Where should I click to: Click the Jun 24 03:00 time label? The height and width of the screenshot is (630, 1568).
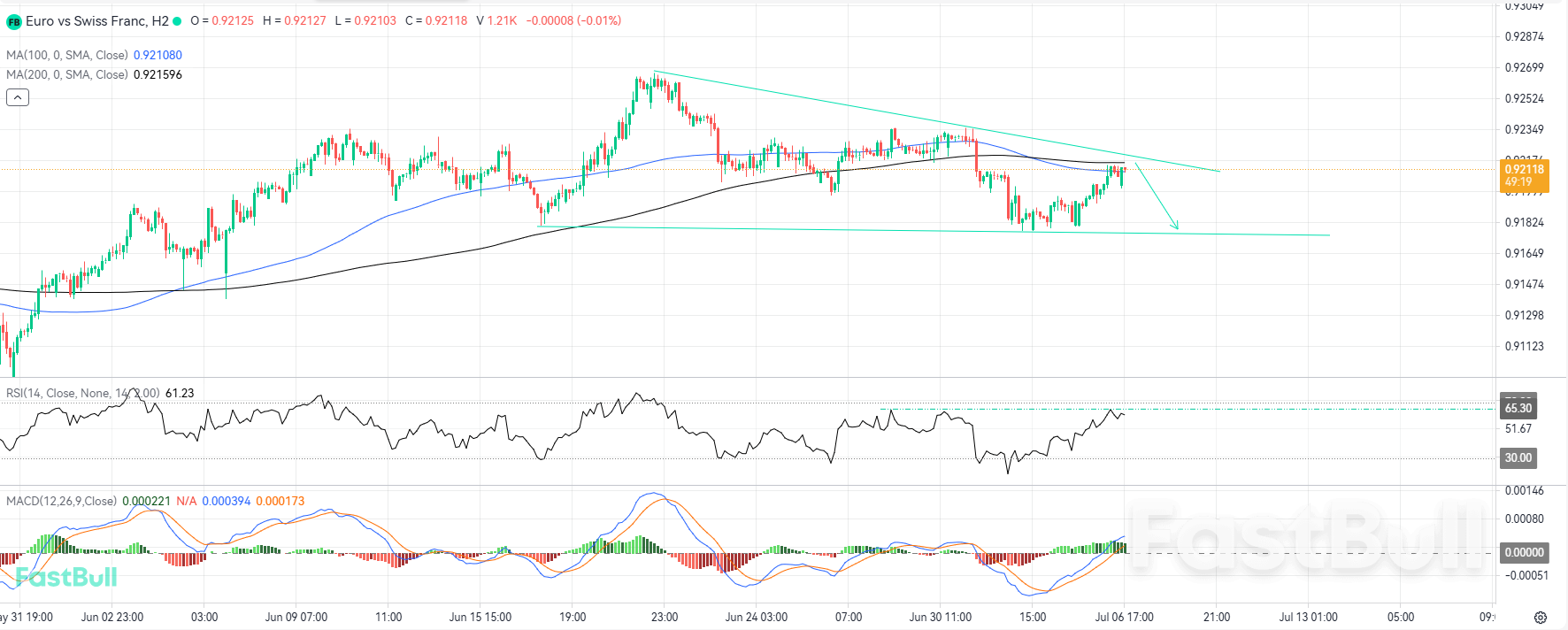[757, 617]
